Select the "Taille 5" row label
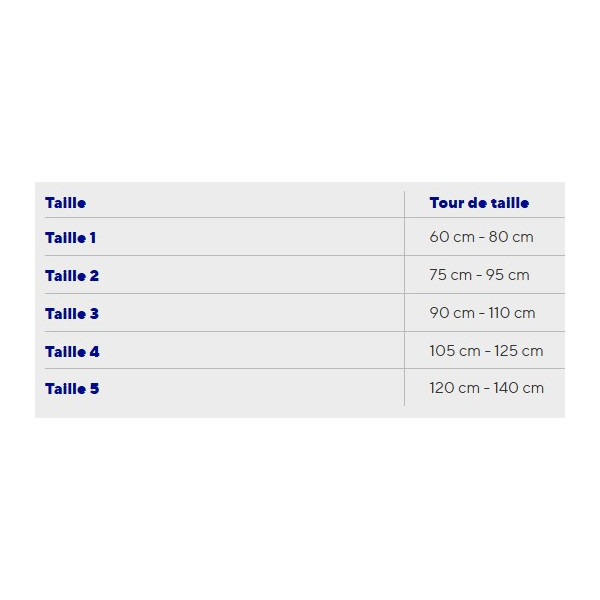Screen dimensions: 600x600 [72, 389]
